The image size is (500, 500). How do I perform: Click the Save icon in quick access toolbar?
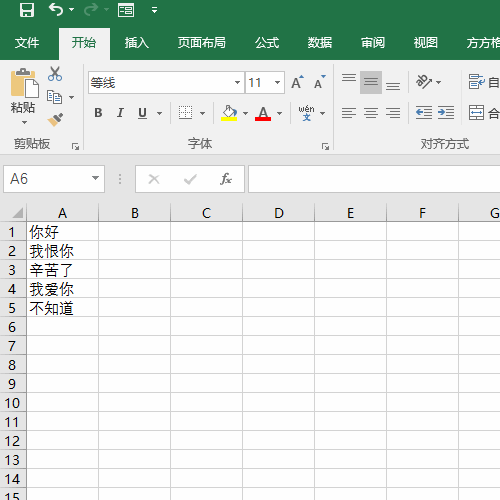point(27,10)
